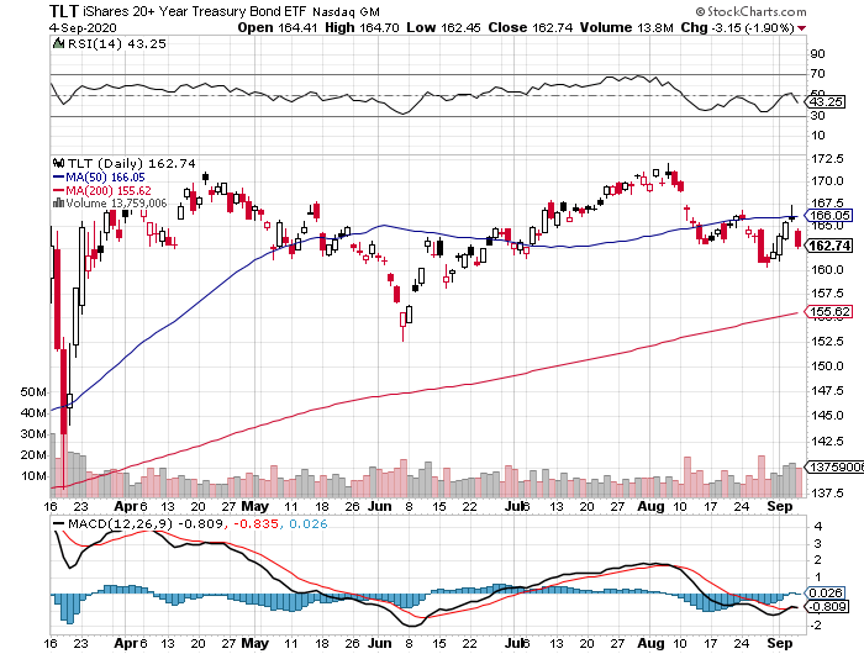This screenshot has height=654, width=864.
Task: Click the -0.809 tag on MACD right axis
Action: click(827, 607)
